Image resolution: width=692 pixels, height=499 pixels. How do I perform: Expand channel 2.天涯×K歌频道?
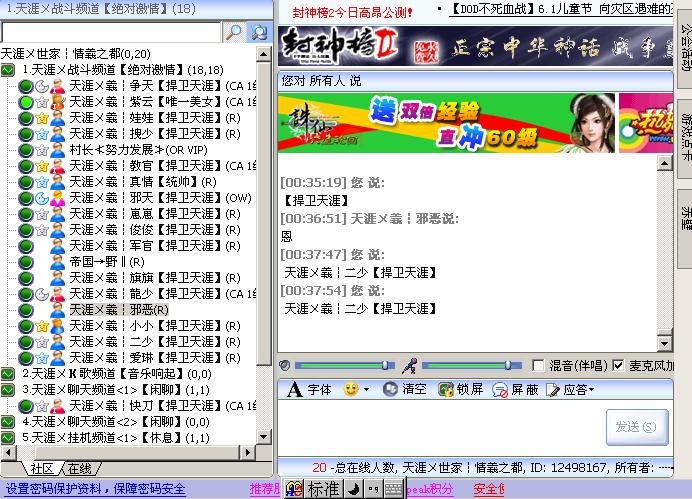click(8, 374)
